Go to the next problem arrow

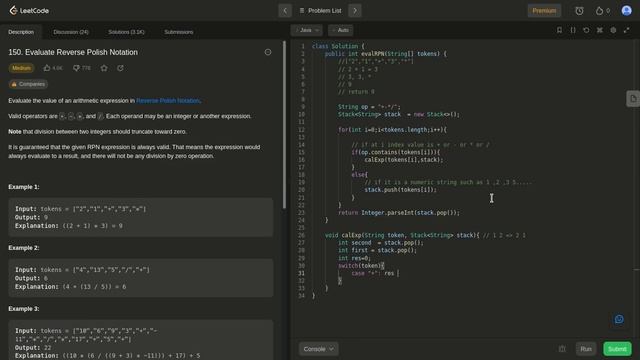pos(355,11)
